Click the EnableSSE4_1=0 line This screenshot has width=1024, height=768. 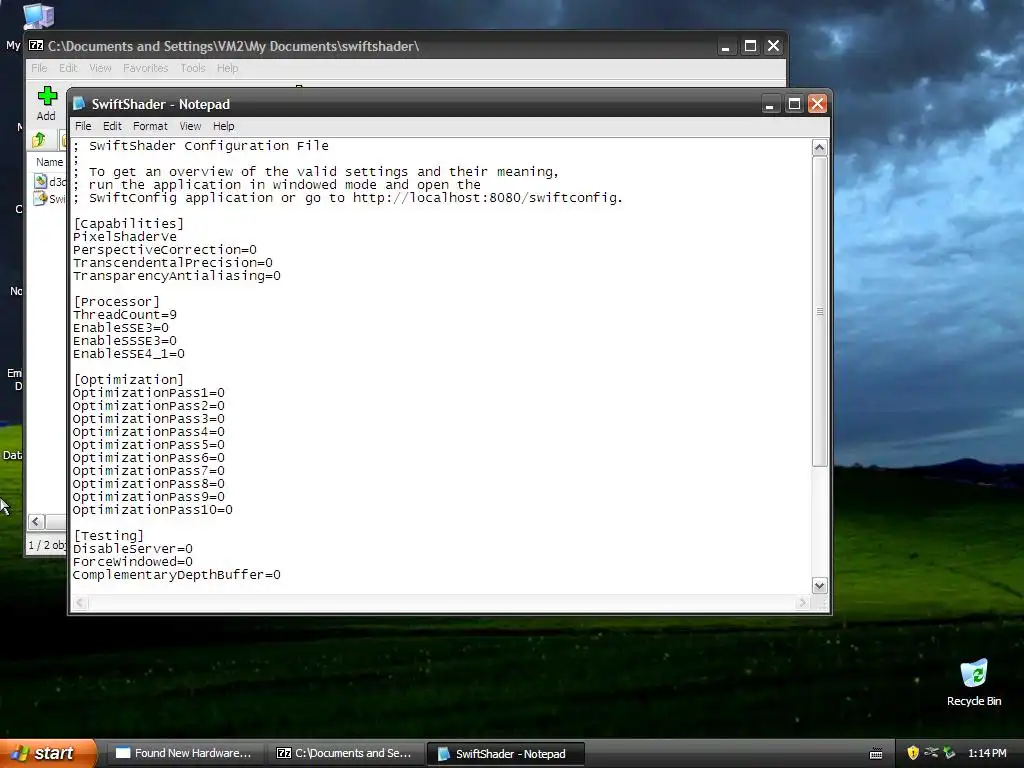tap(129, 354)
